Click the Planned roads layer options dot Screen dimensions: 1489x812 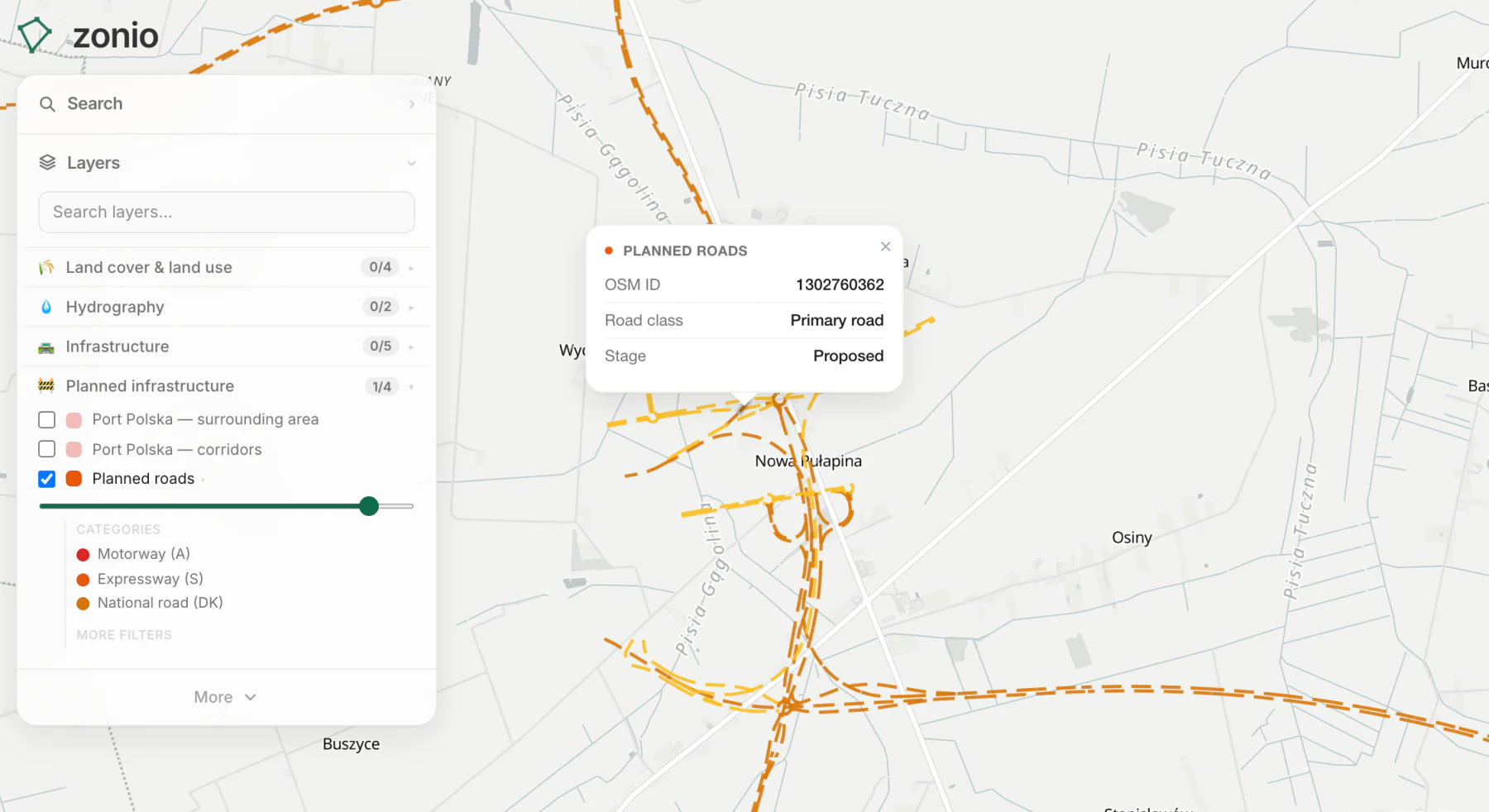click(x=203, y=480)
